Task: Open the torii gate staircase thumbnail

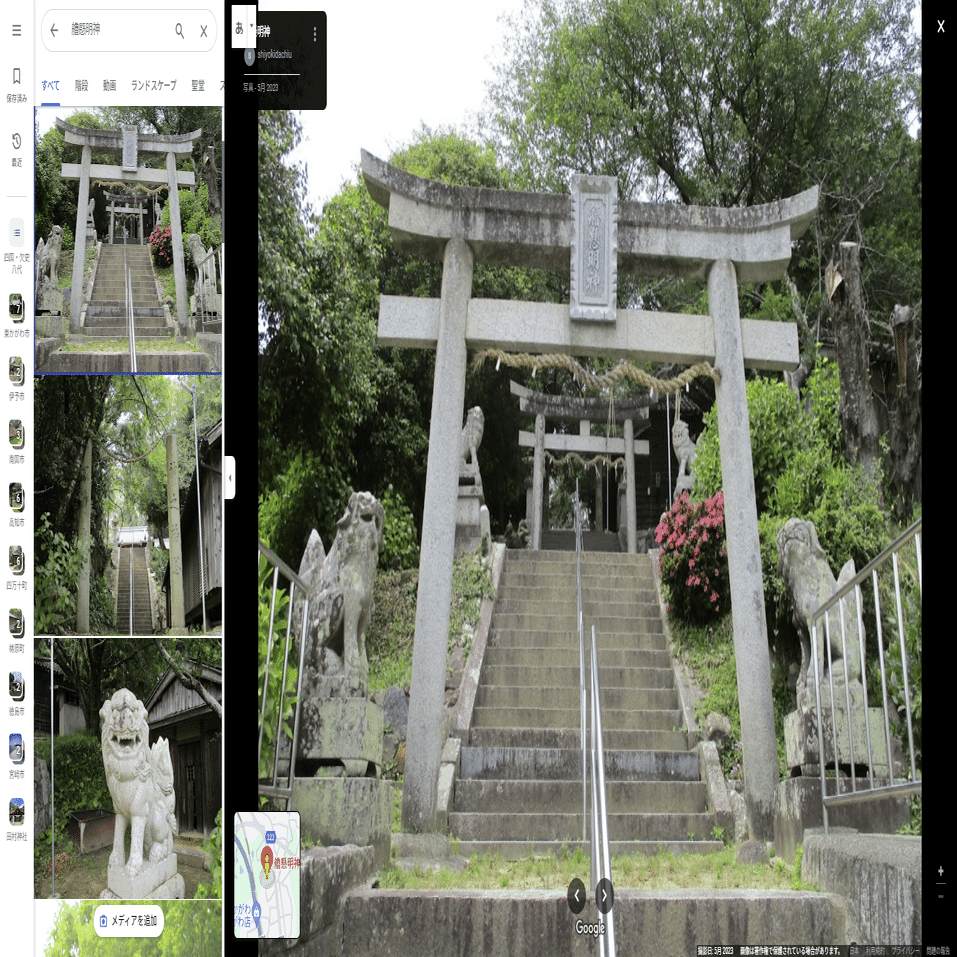Action: (x=128, y=240)
